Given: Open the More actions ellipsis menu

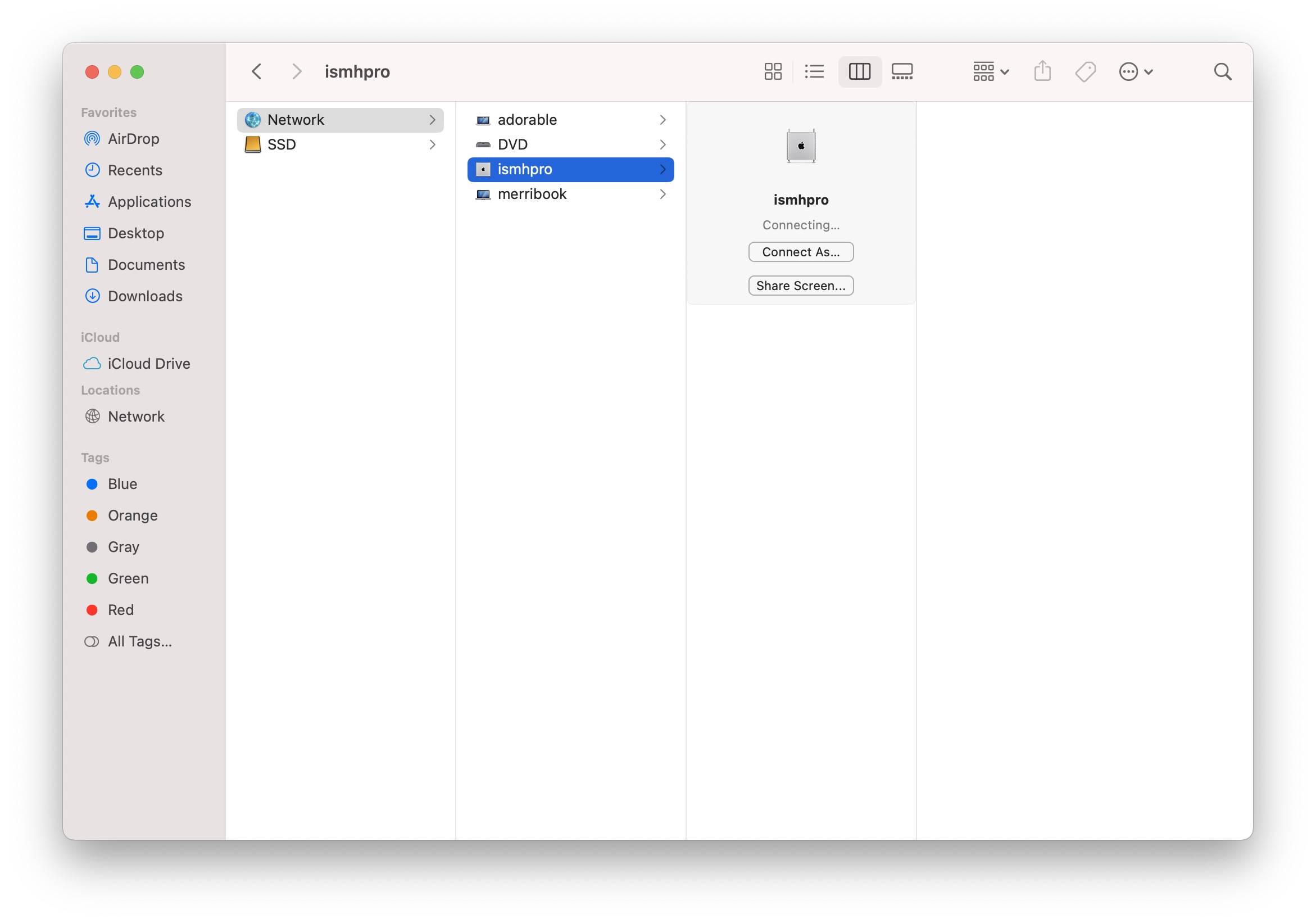Looking at the screenshot, I should [x=1135, y=71].
